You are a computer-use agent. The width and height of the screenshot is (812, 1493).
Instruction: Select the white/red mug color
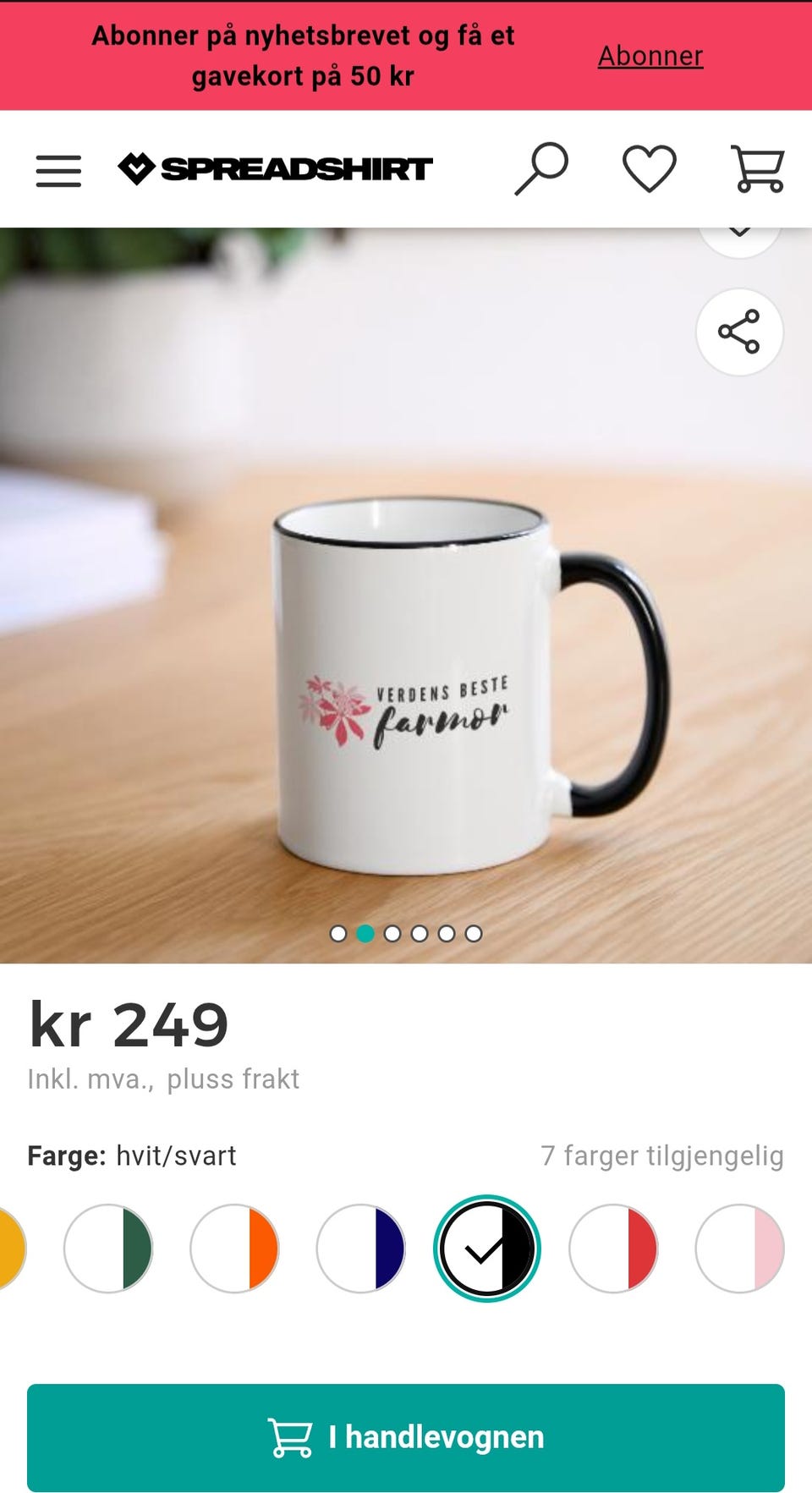(613, 1249)
